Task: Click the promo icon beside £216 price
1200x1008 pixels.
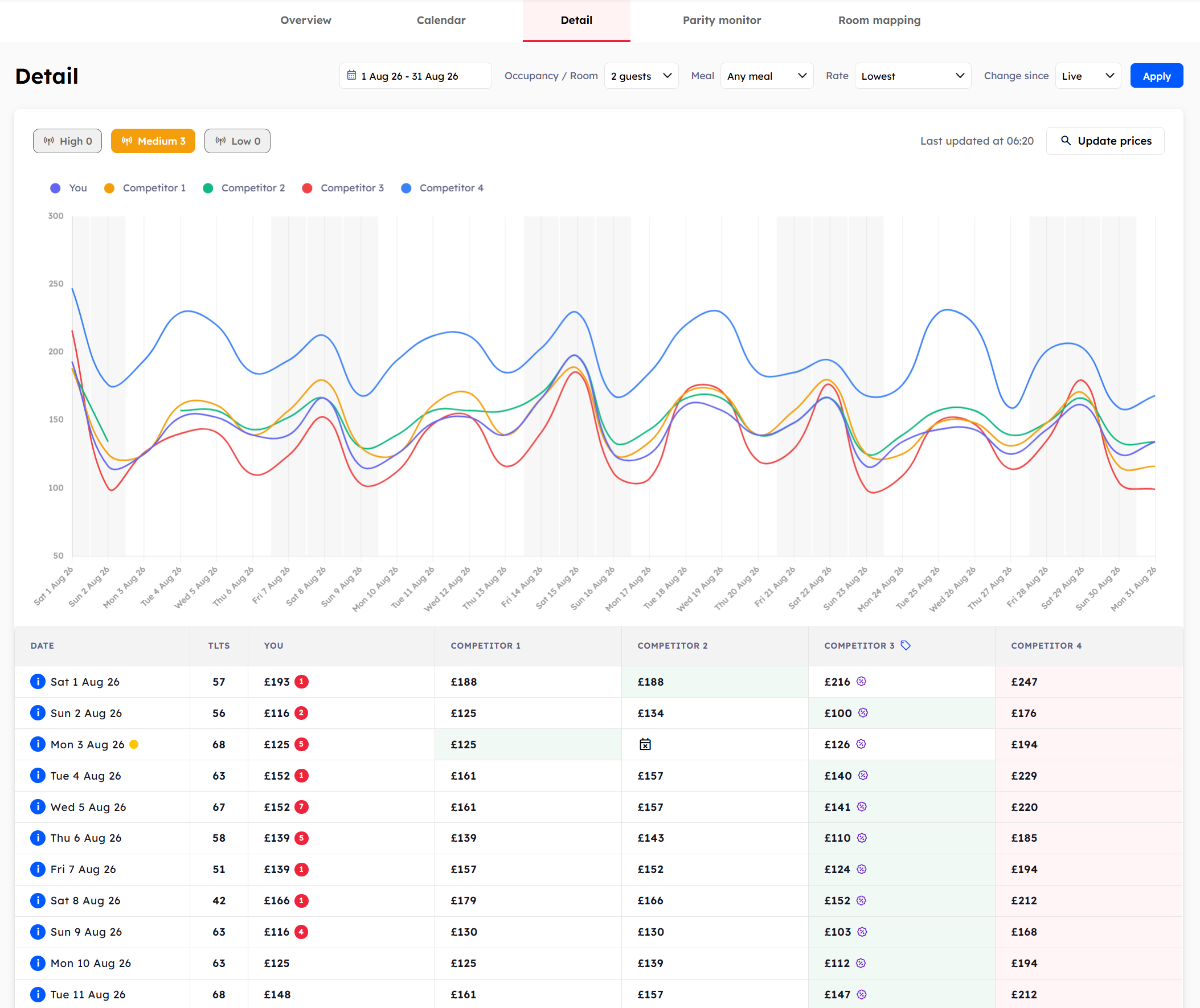Action: [x=862, y=681]
